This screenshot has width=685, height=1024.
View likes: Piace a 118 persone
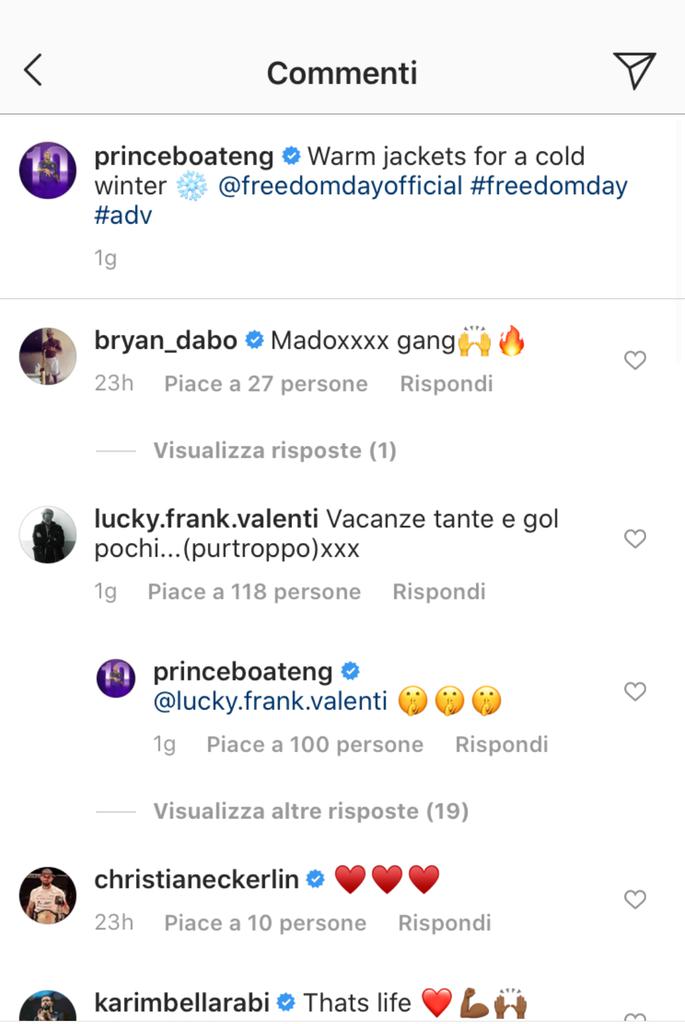[254, 592]
